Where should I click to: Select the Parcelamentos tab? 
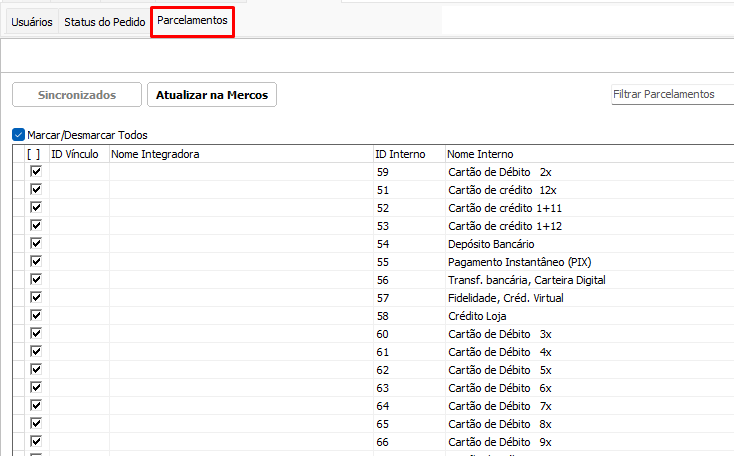pos(192,21)
